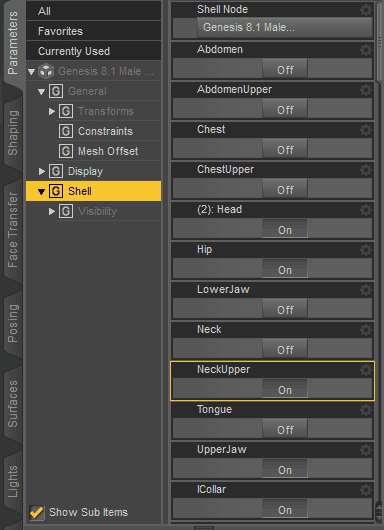384x530 pixels.
Task: Expand the Display group arrow
Action: (x=42, y=171)
